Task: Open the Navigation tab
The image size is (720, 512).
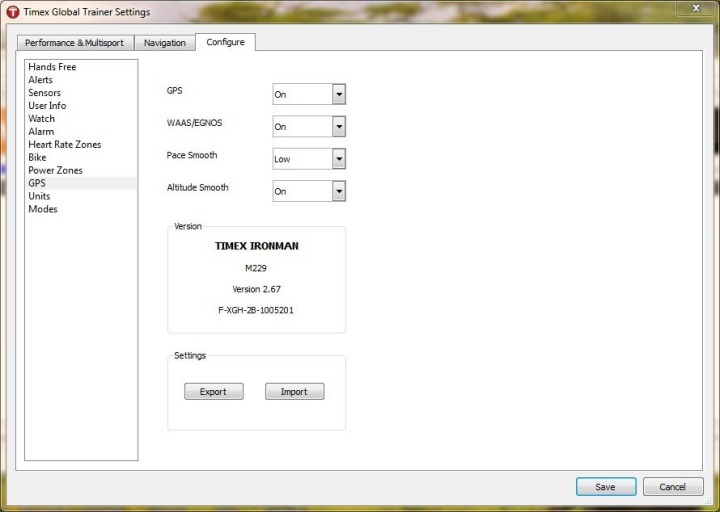Action: click(164, 43)
